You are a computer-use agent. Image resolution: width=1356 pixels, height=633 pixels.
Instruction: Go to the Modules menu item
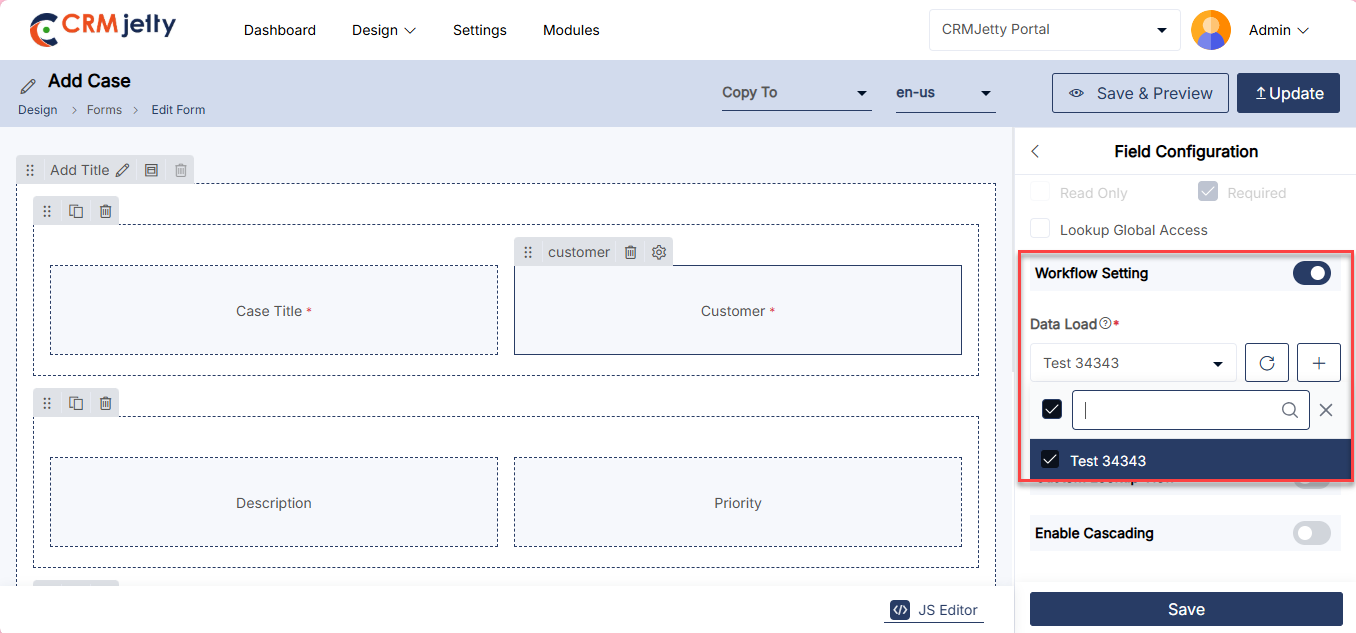(x=571, y=30)
